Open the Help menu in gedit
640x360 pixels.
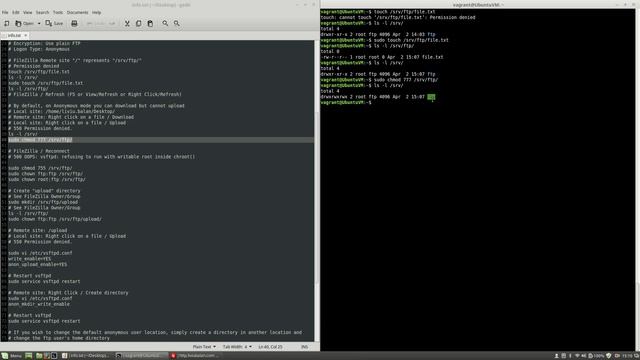(x=96, y=13)
